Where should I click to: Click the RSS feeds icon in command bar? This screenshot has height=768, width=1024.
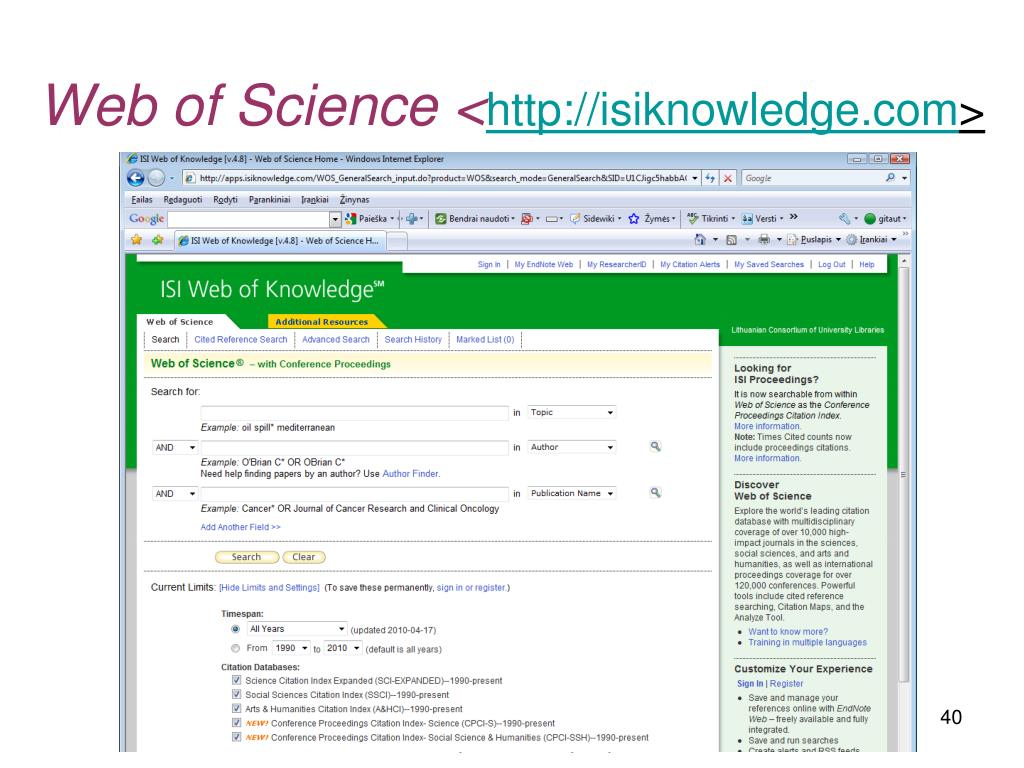coord(732,240)
